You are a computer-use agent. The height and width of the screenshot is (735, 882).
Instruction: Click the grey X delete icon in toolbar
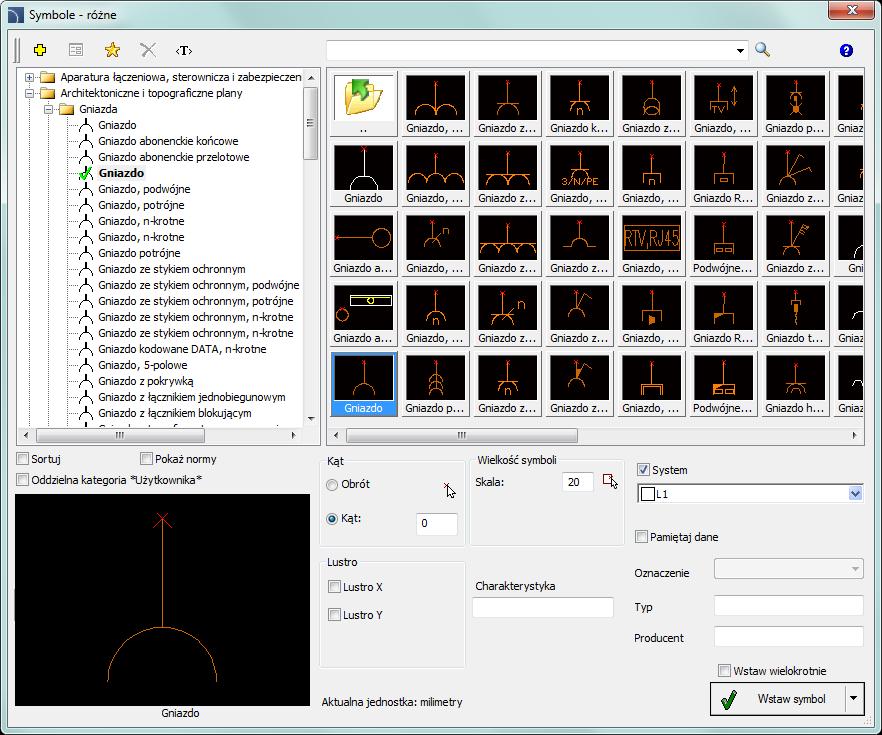pyautogui.click(x=148, y=51)
